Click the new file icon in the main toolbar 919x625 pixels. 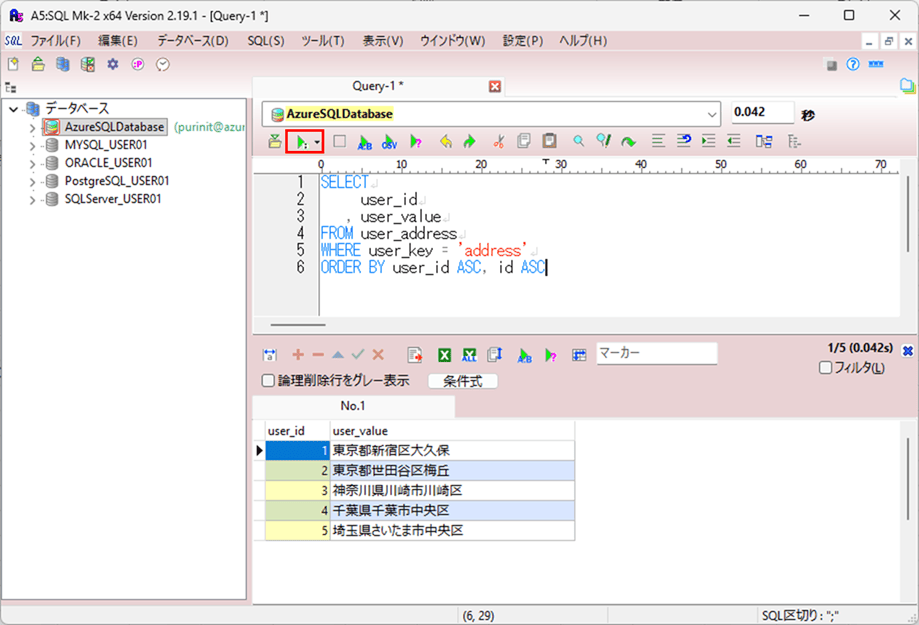13,64
